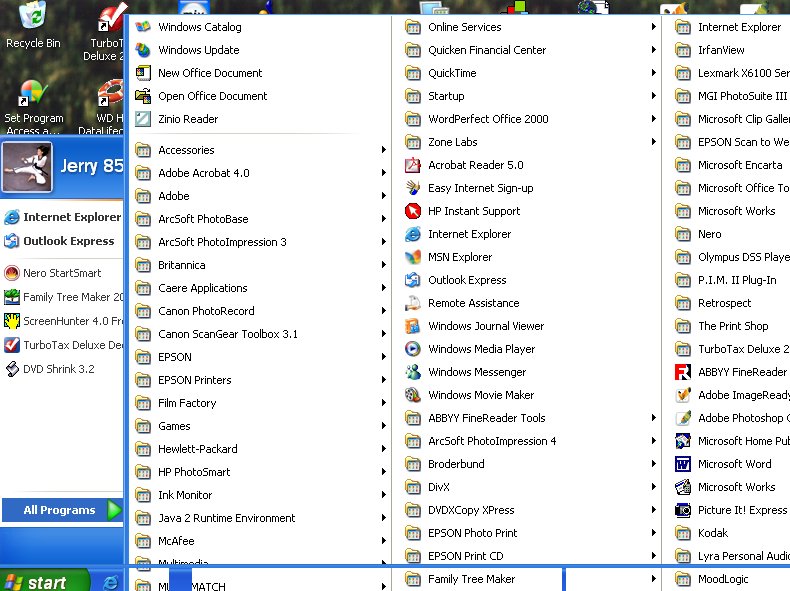The width and height of the screenshot is (790, 591).
Task: Launch Windows Messenger
Action: tap(466, 372)
